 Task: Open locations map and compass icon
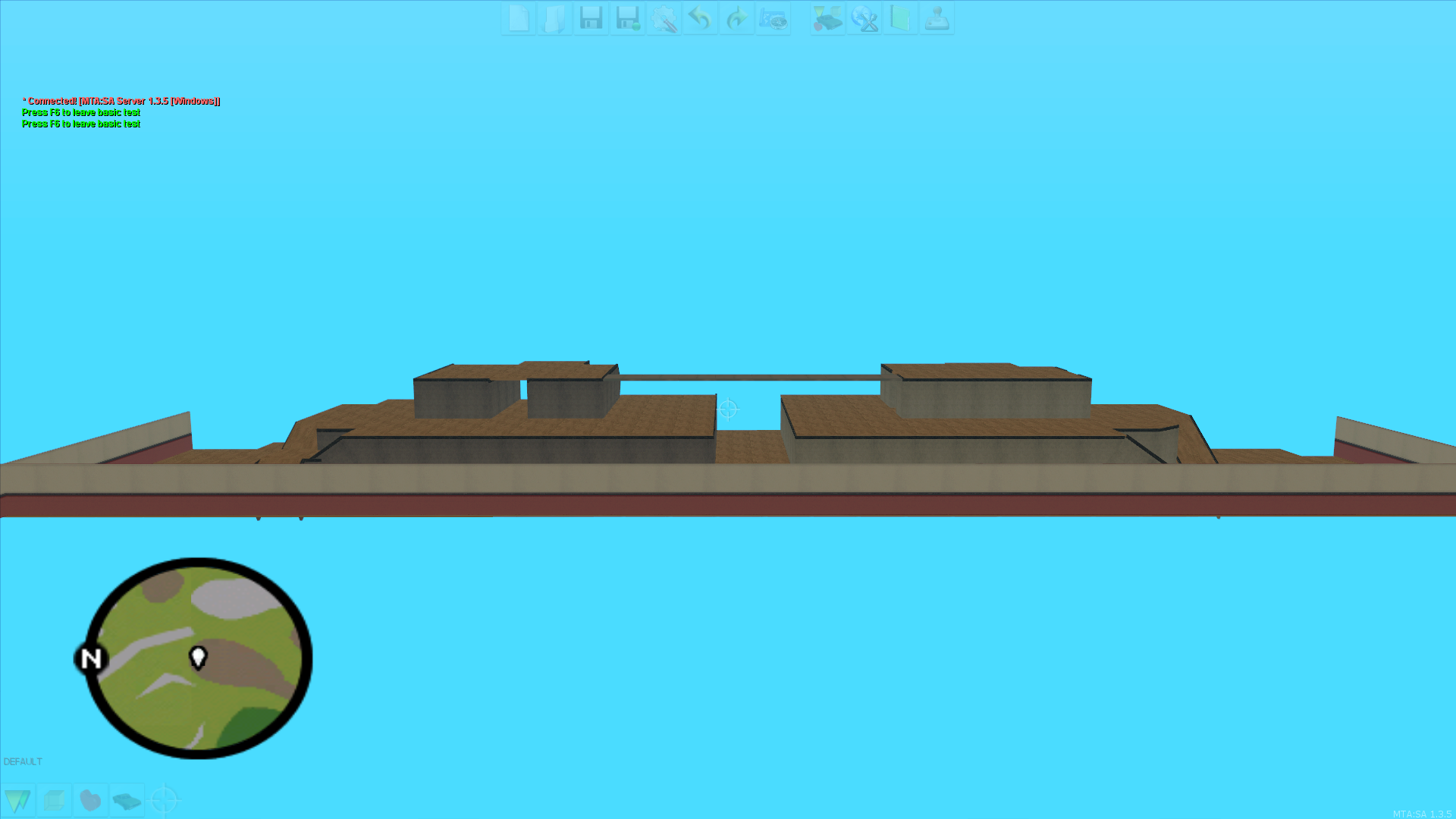(x=773, y=18)
